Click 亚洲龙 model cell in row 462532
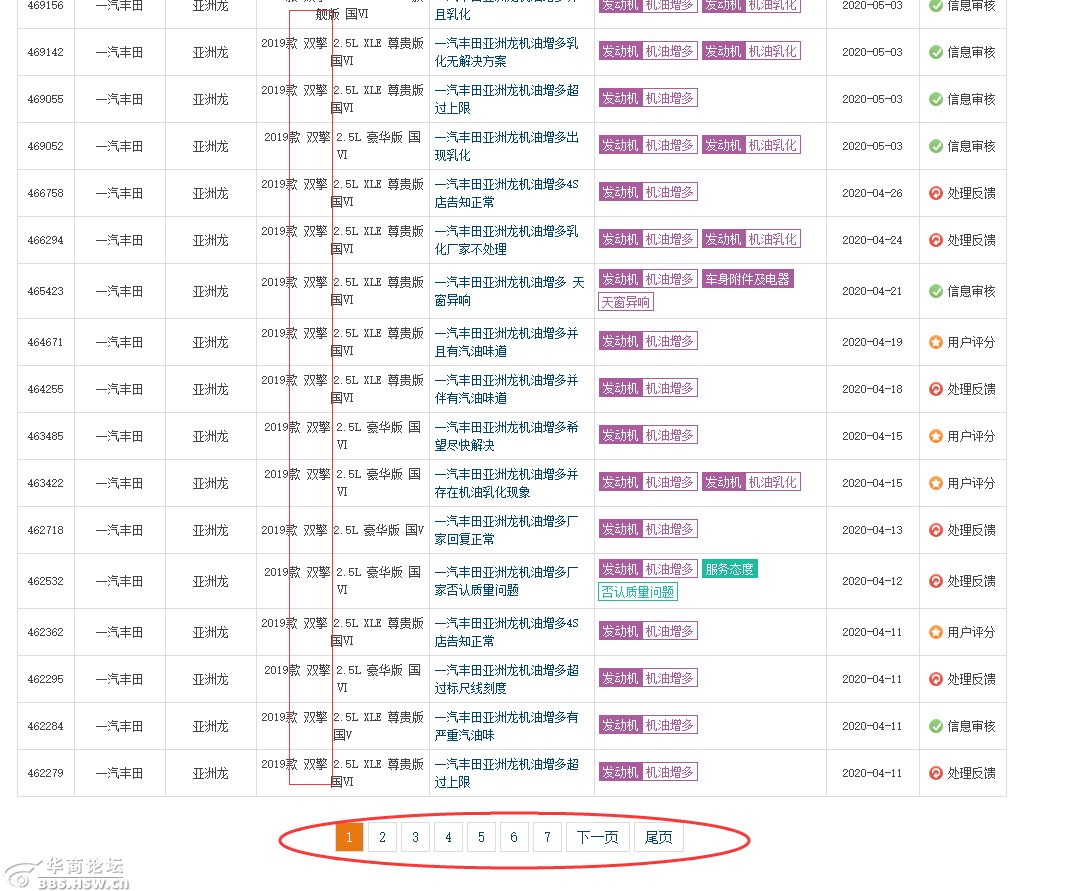The image size is (1086, 891). pos(211,581)
